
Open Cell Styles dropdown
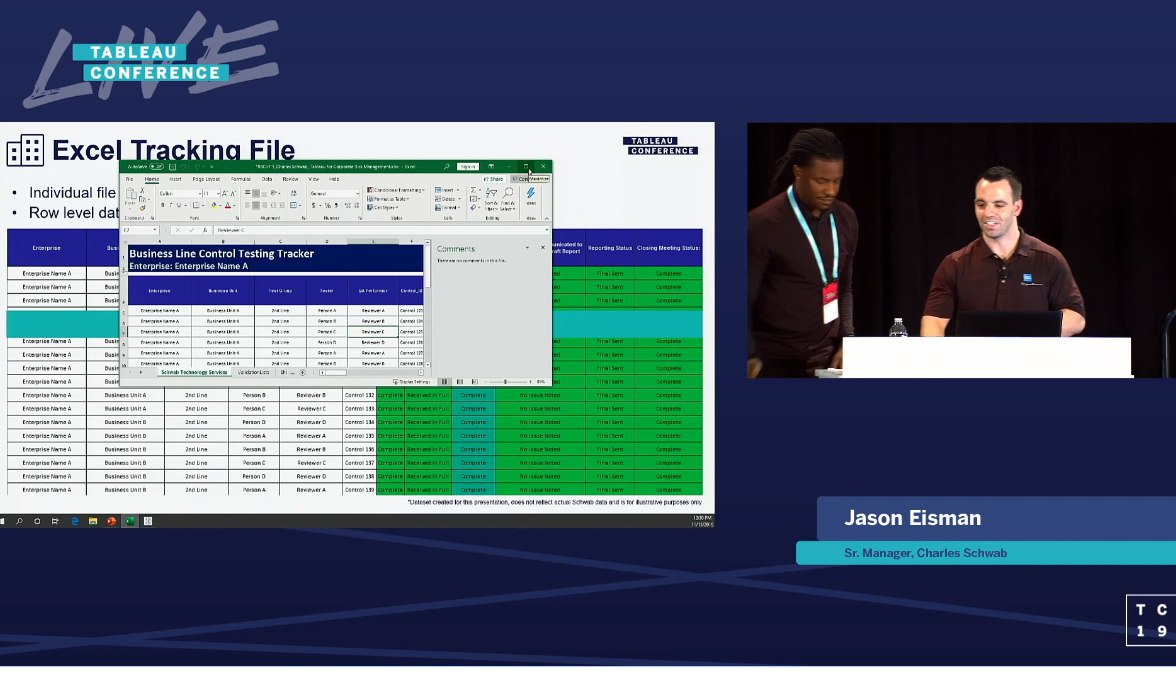[x=382, y=208]
